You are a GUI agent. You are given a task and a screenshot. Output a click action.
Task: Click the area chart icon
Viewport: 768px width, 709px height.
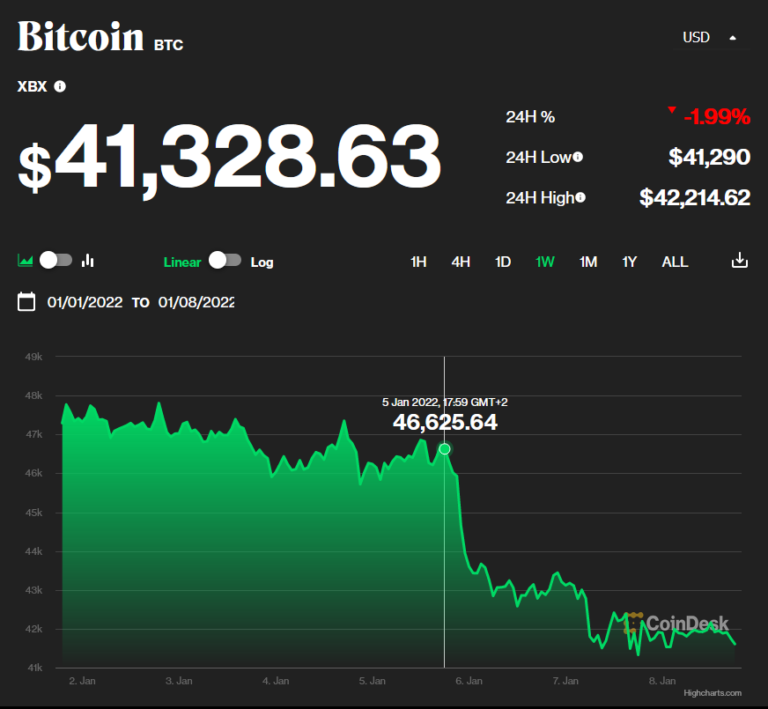click(x=26, y=261)
